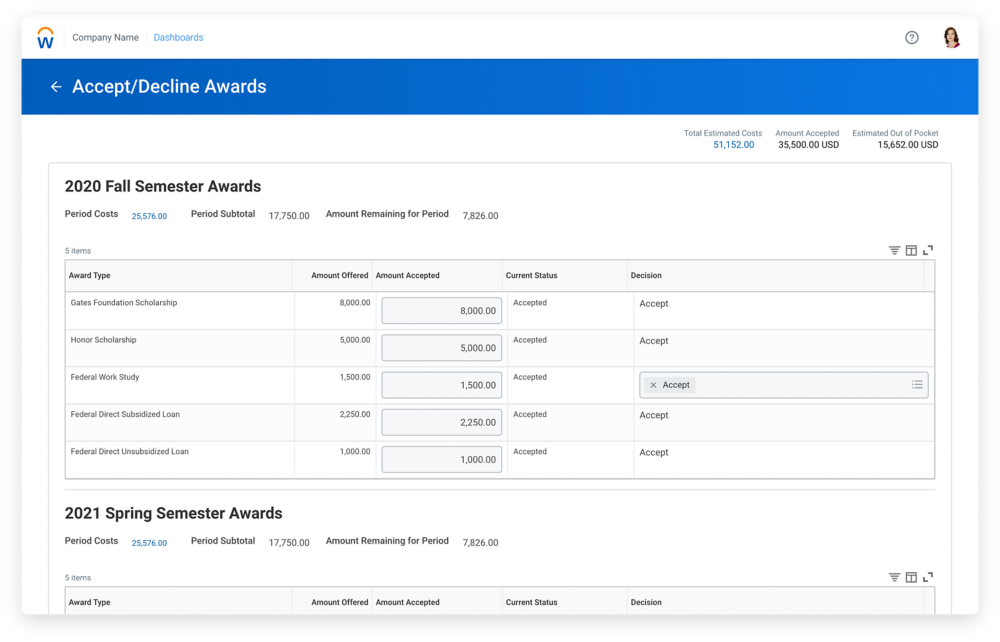Remove Accept tag from Federal Work Study decision
This screenshot has width=1000, height=642.
(x=654, y=385)
